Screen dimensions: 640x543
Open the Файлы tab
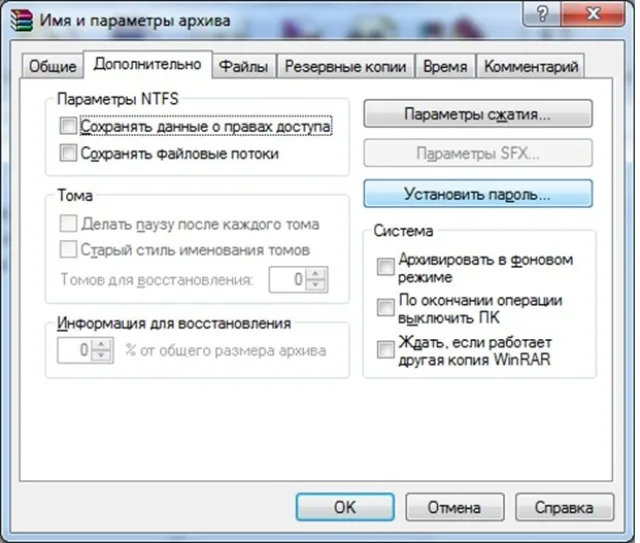243,66
